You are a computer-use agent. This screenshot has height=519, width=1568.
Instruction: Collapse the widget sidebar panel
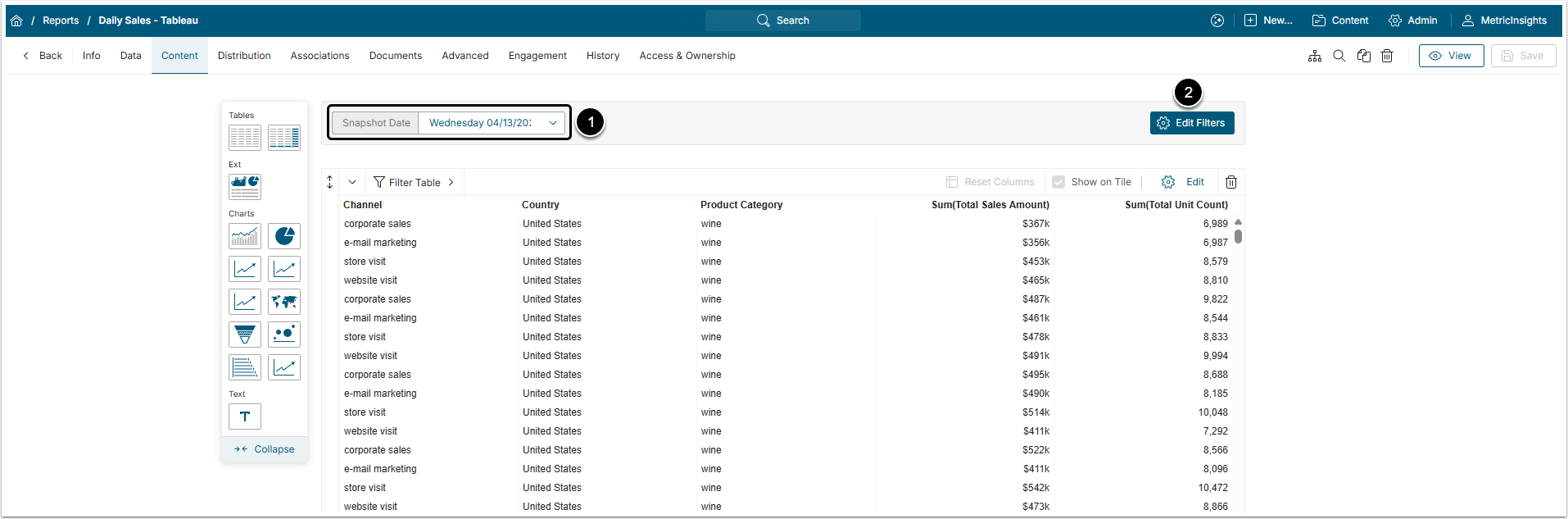point(265,449)
